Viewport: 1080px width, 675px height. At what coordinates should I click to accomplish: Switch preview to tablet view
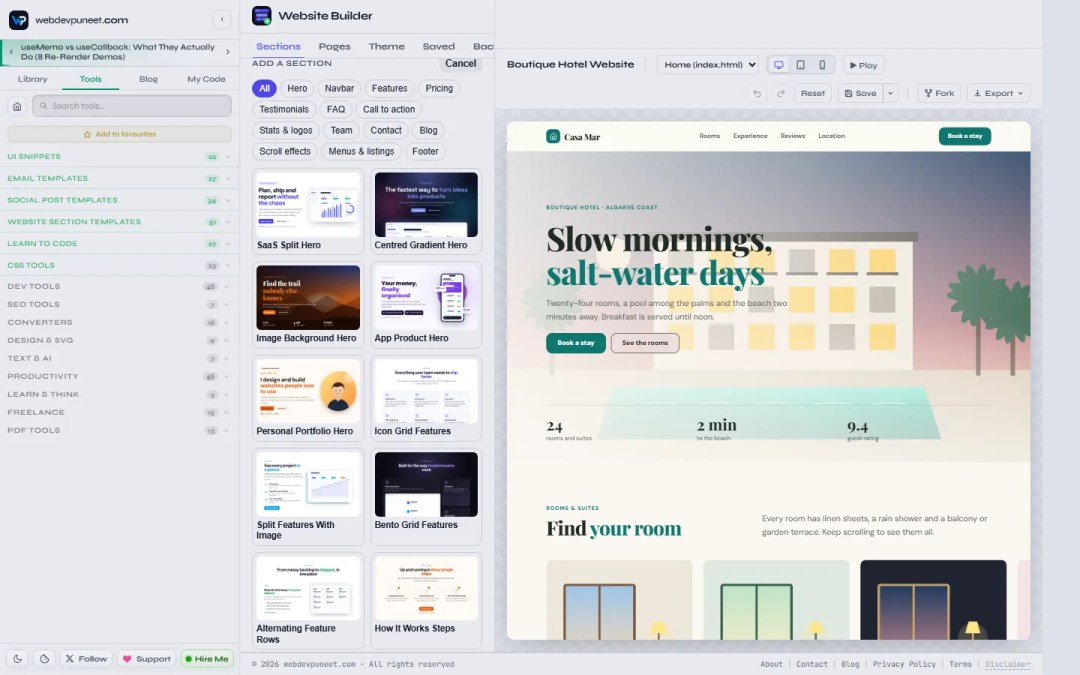click(800, 65)
